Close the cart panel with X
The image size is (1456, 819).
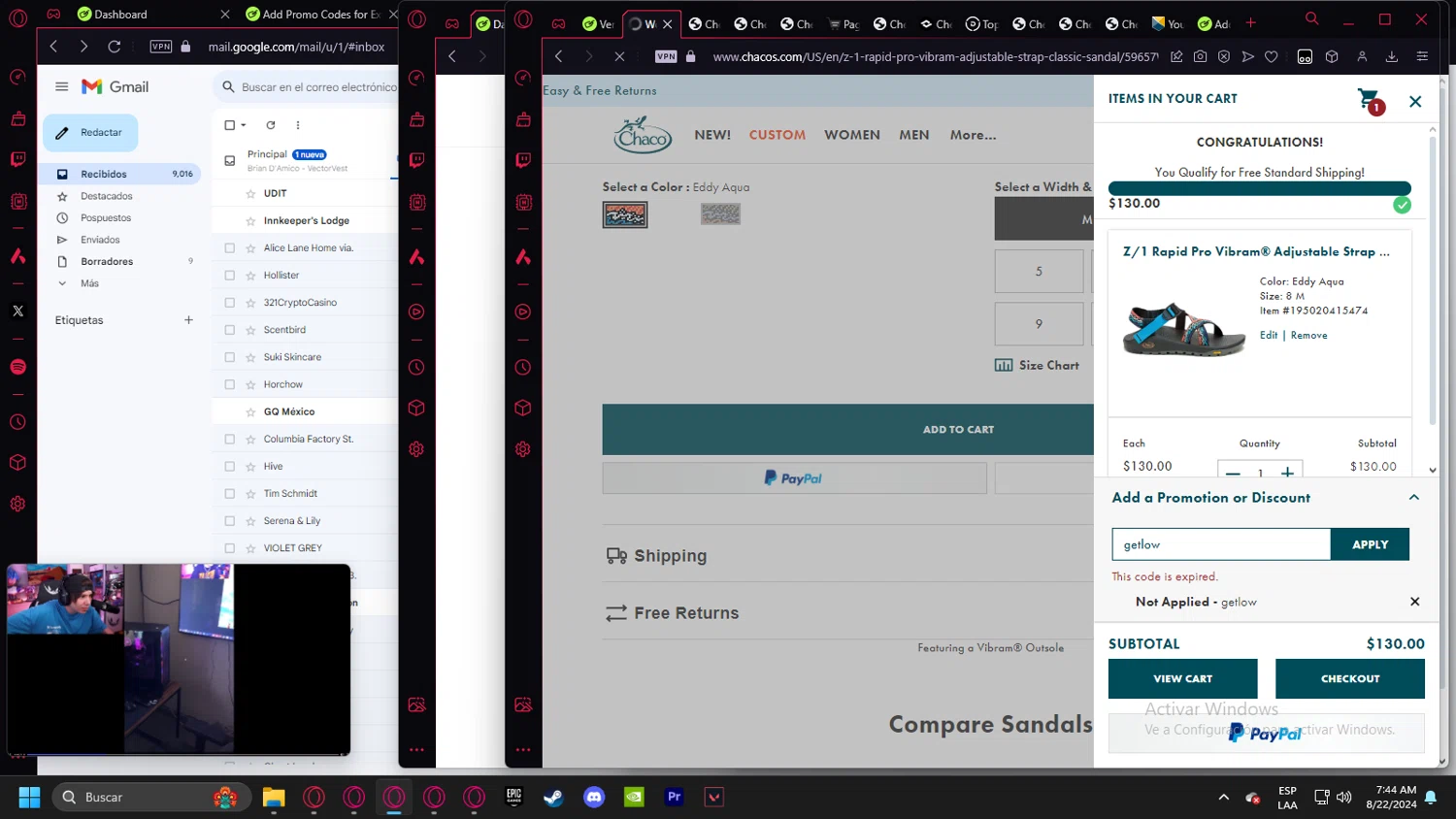click(x=1415, y=102)
